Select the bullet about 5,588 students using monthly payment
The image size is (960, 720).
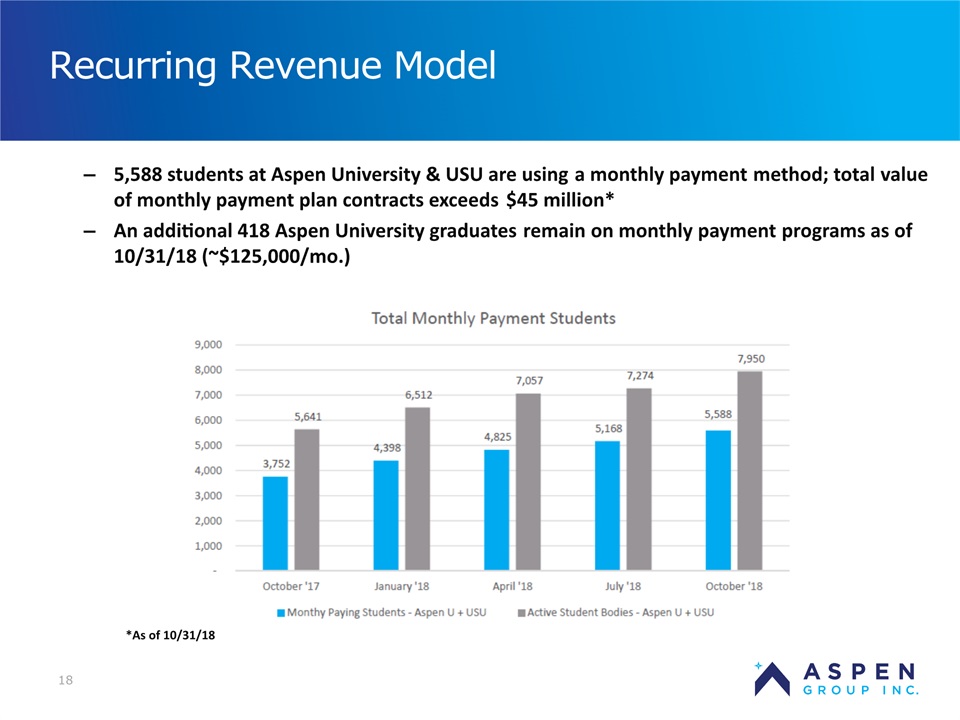(x=520, y=187)
